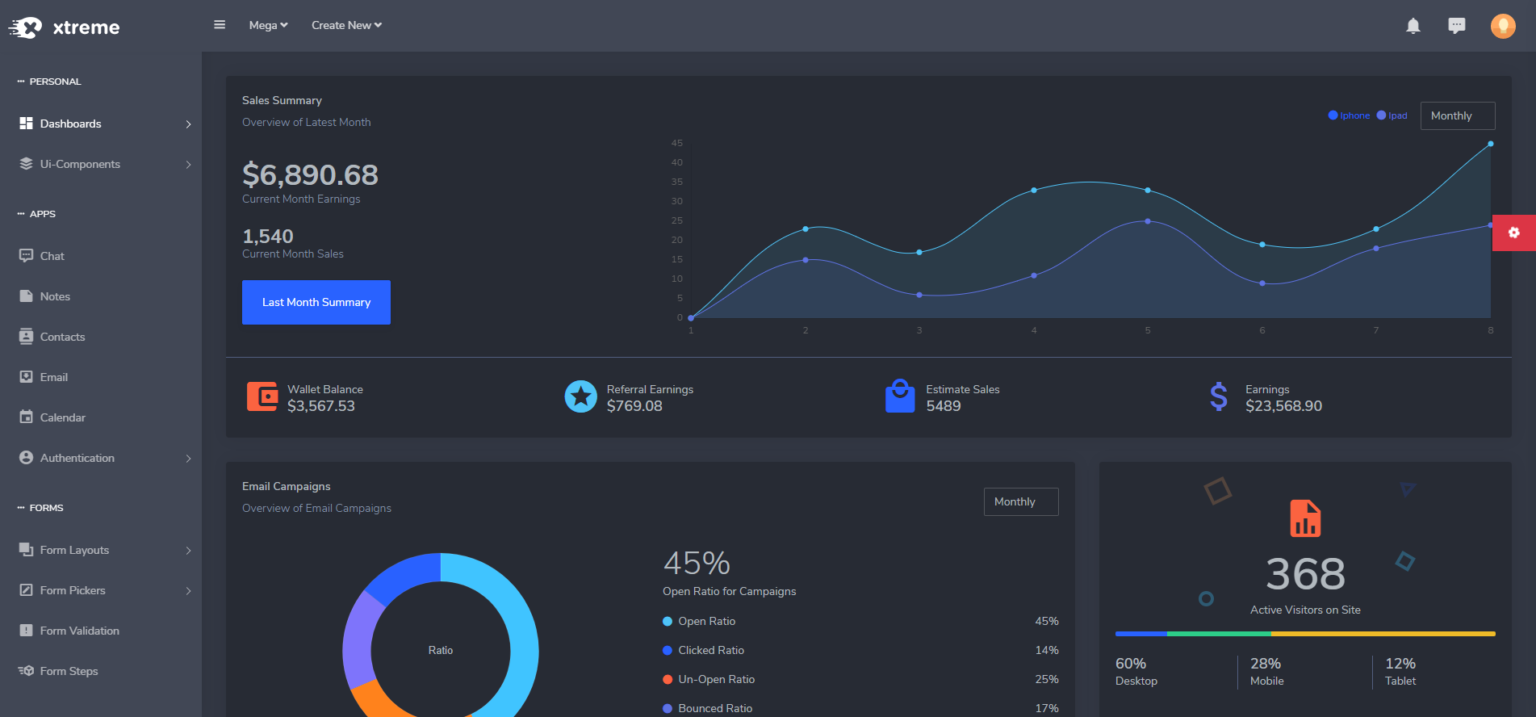Viewport: 1536px width, 717px height.
Task: Click the Desktop segment of the visitors progress bar
Action: 1140,633
